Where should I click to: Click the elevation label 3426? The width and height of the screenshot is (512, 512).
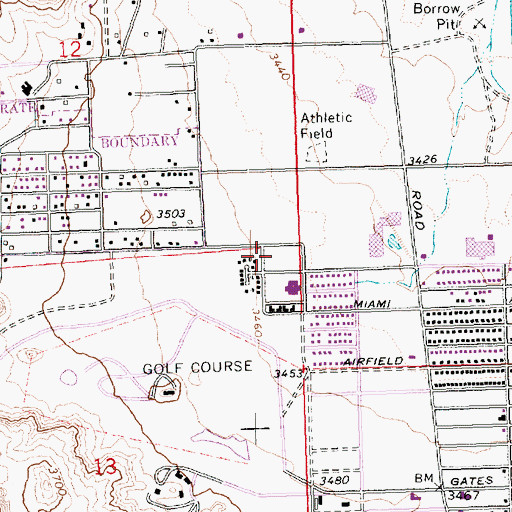pos(423,160)
